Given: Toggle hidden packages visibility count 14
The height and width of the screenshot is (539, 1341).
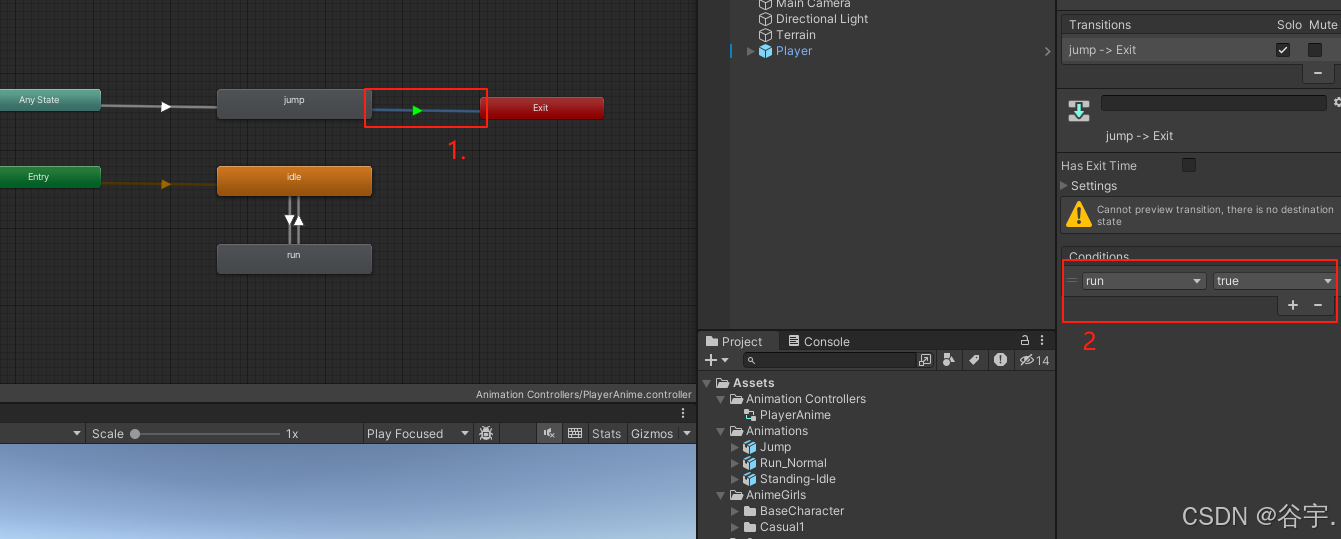Looking at the screenshot, I should [1034, 360].
